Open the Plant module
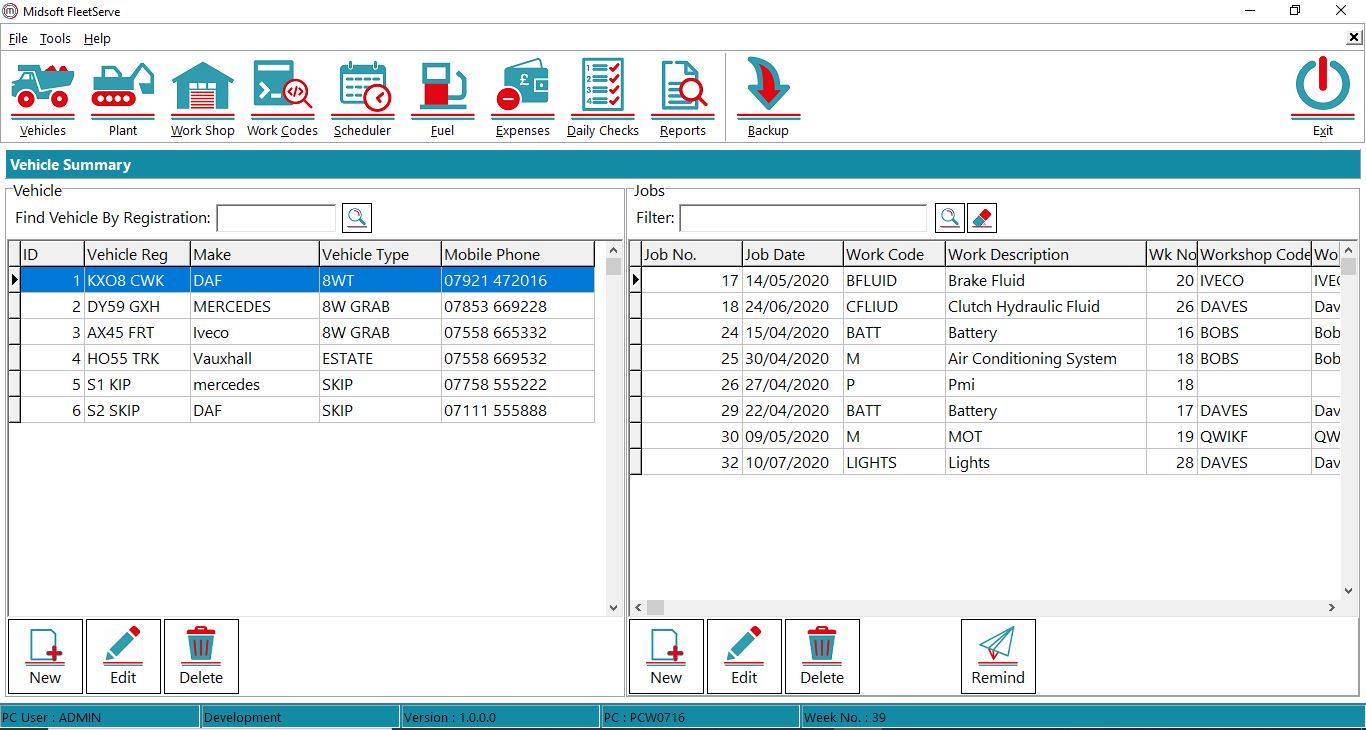Screen dimensions: 1366x730 coord(122,95)
